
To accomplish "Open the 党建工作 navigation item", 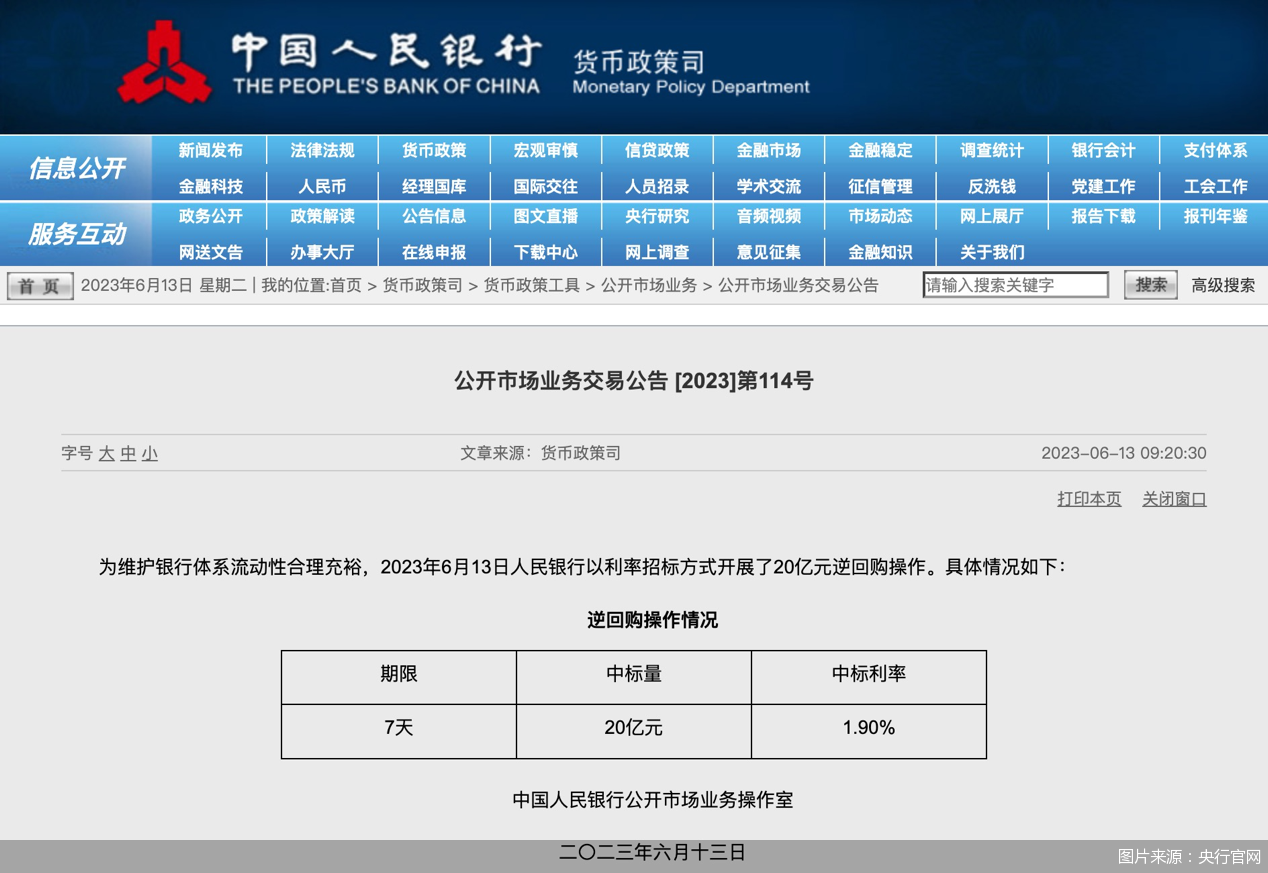I will [1103, 185].
